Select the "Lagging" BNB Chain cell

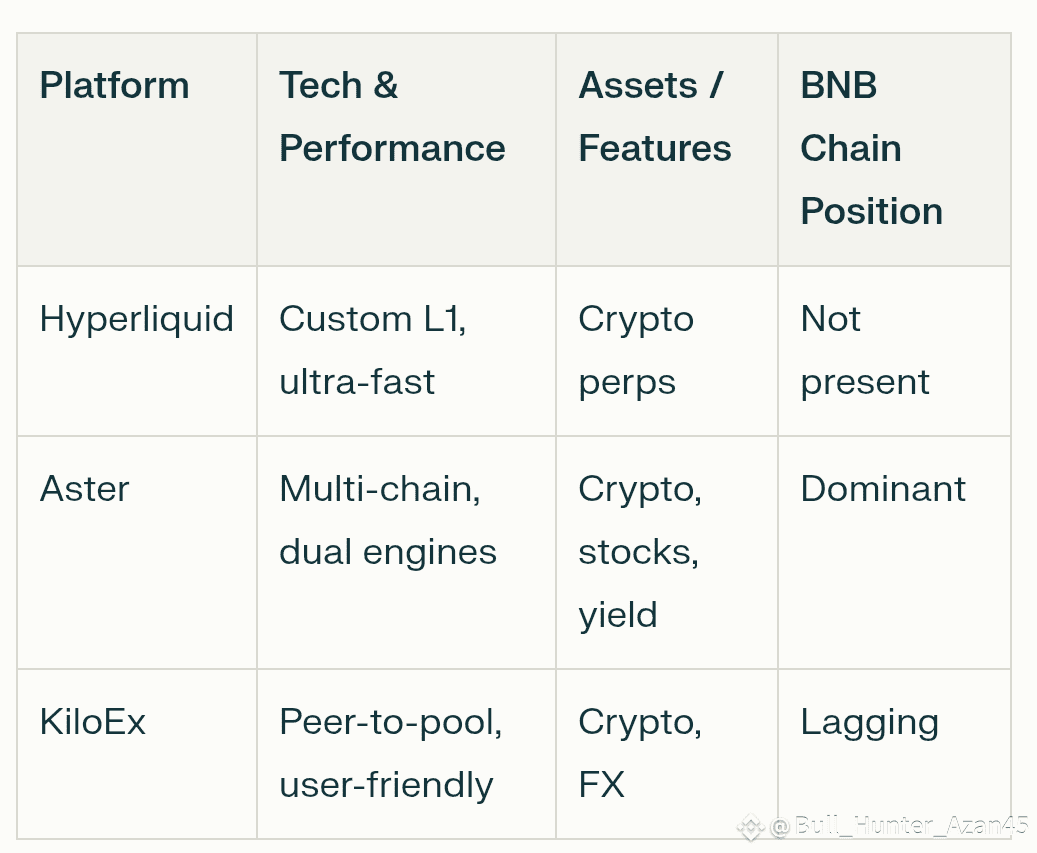869,722
